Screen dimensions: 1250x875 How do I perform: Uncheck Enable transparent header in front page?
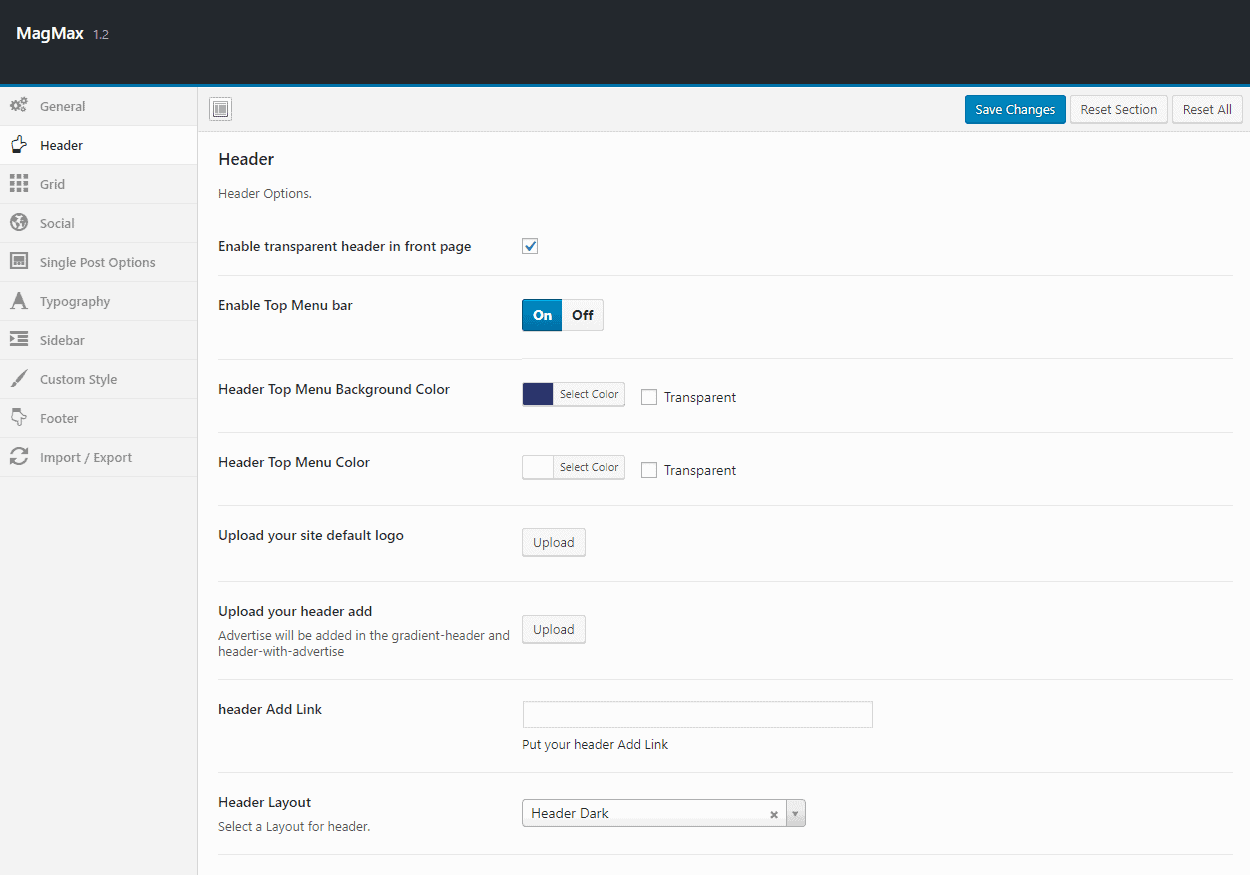529,245
